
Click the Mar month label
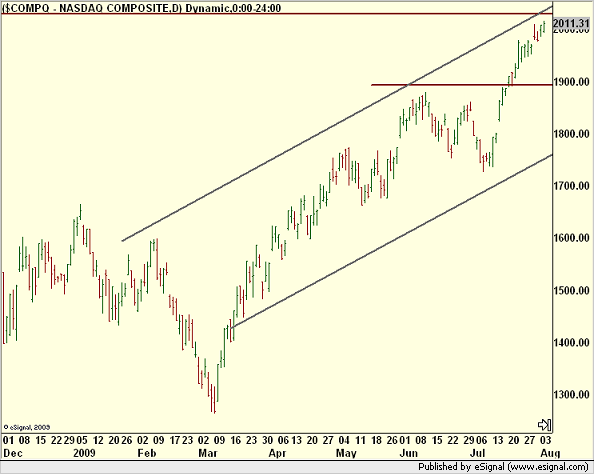(x=208, y=453)
